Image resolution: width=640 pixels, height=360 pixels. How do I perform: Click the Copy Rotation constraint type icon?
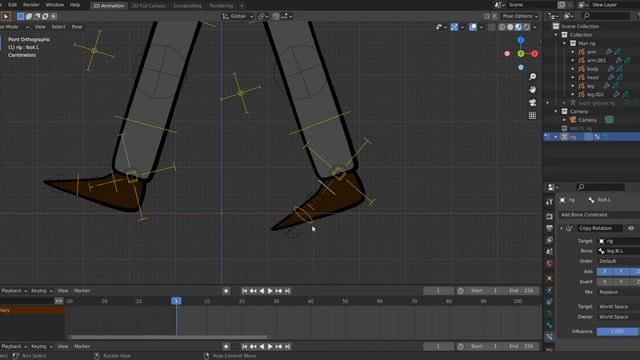click(569, 228)
